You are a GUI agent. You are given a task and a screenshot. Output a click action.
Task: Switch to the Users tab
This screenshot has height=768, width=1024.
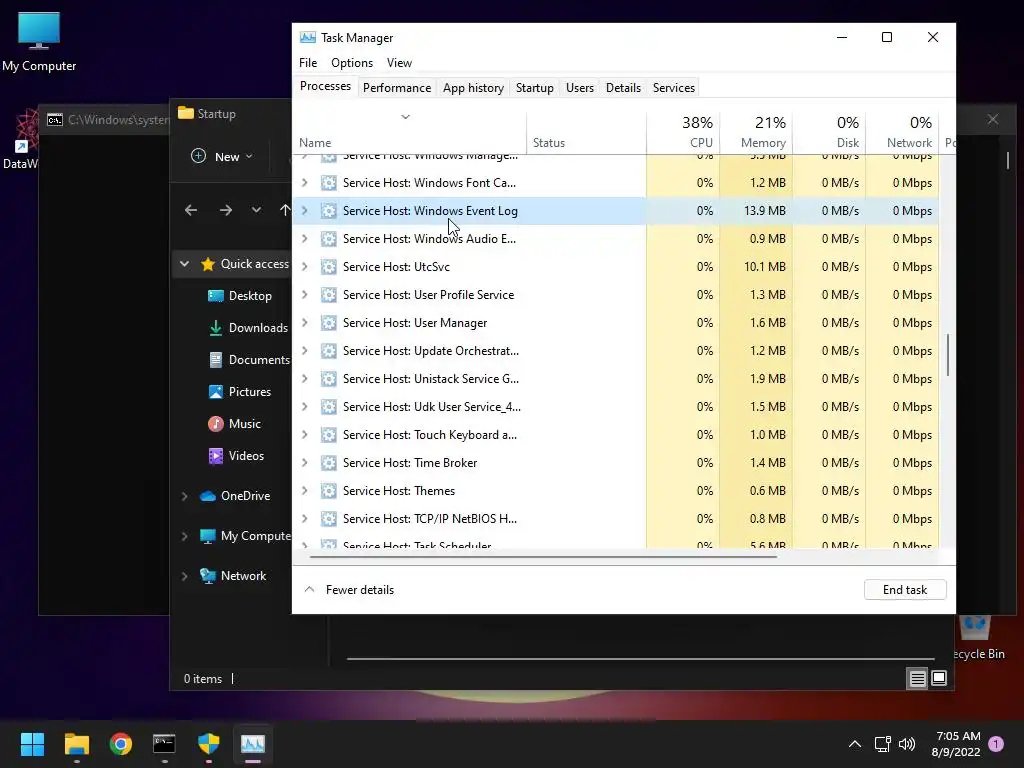click(579, 88)
